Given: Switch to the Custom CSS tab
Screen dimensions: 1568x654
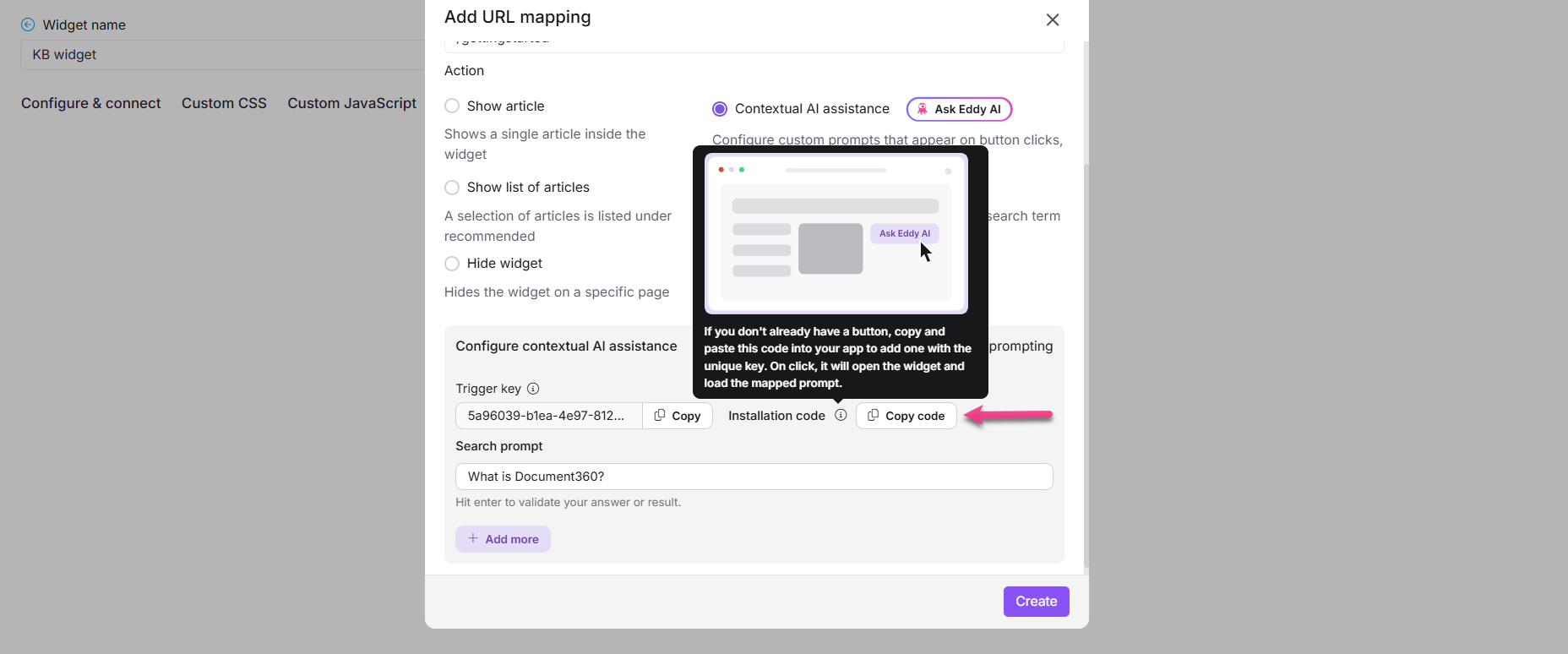Looking at the screenshot, I should [224, 103].
